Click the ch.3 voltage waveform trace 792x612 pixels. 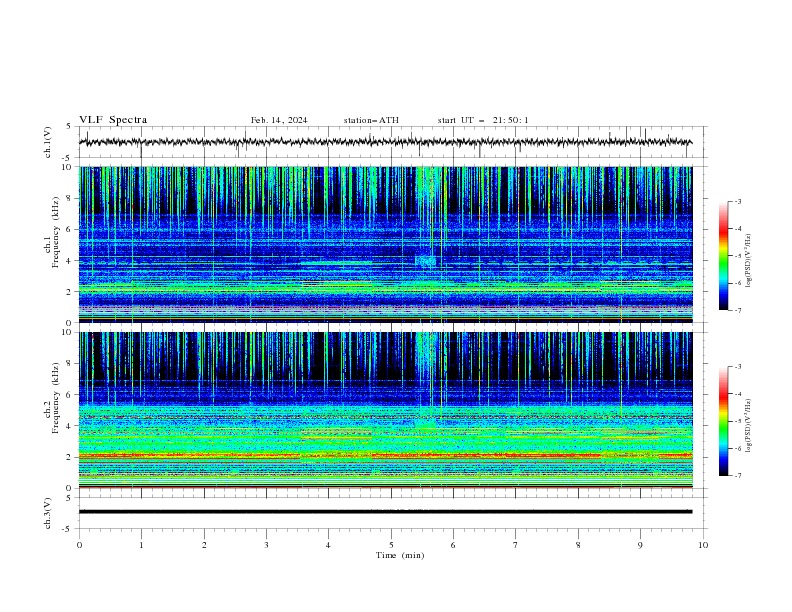(x=385, y=512)
